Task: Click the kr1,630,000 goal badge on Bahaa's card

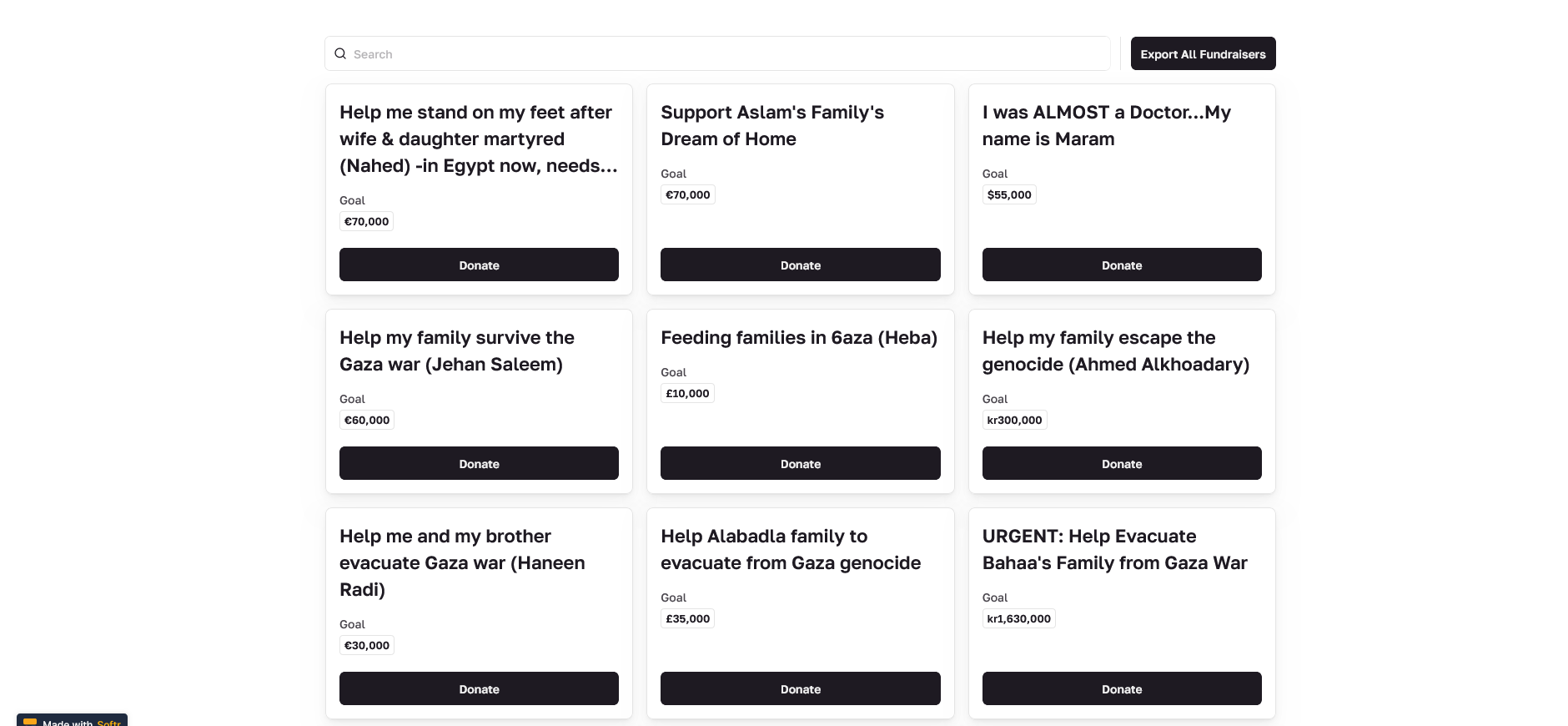Action: coord(1018,618)
